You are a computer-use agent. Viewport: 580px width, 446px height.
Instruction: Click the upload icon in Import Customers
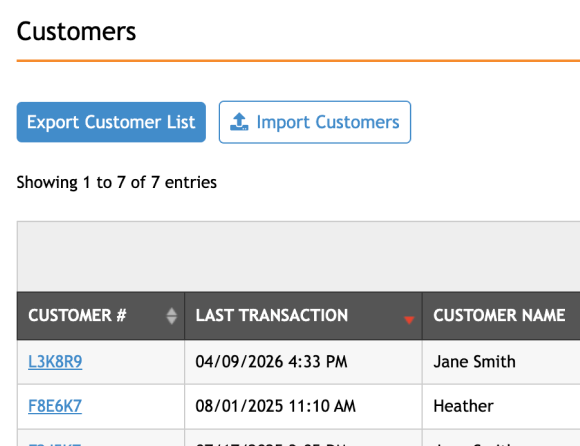coord(239,122)
